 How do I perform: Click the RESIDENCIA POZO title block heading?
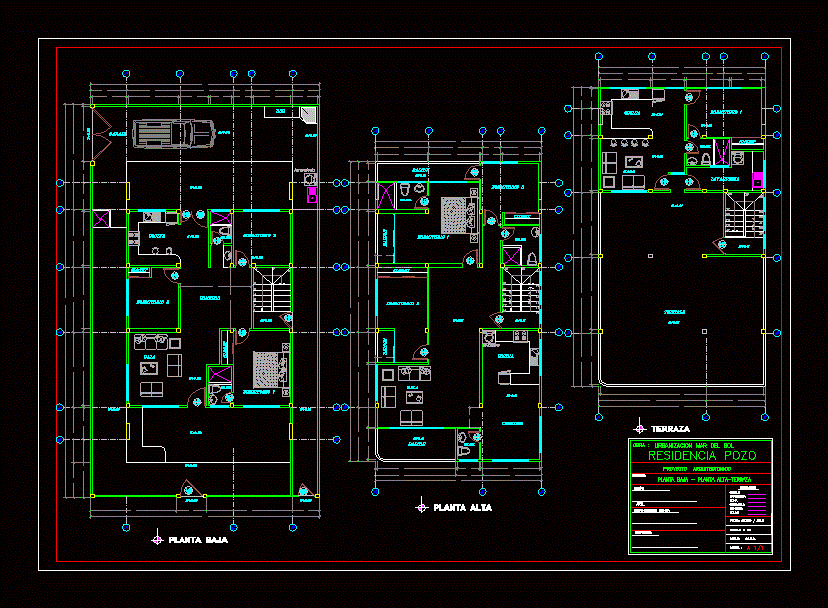click(702, 455)
